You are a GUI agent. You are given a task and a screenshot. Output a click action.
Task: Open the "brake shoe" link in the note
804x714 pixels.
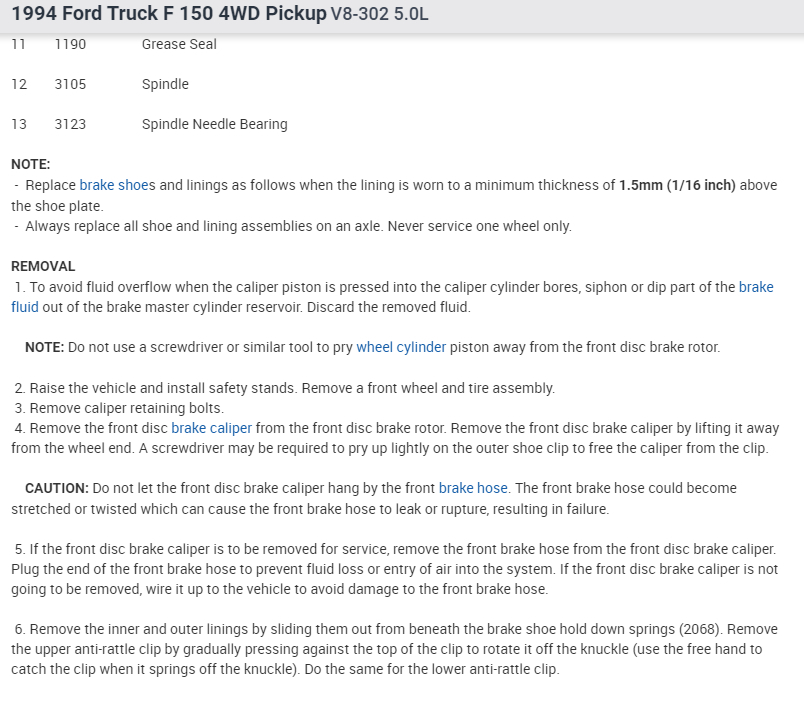pyautogui.click(x=113, y=185)
